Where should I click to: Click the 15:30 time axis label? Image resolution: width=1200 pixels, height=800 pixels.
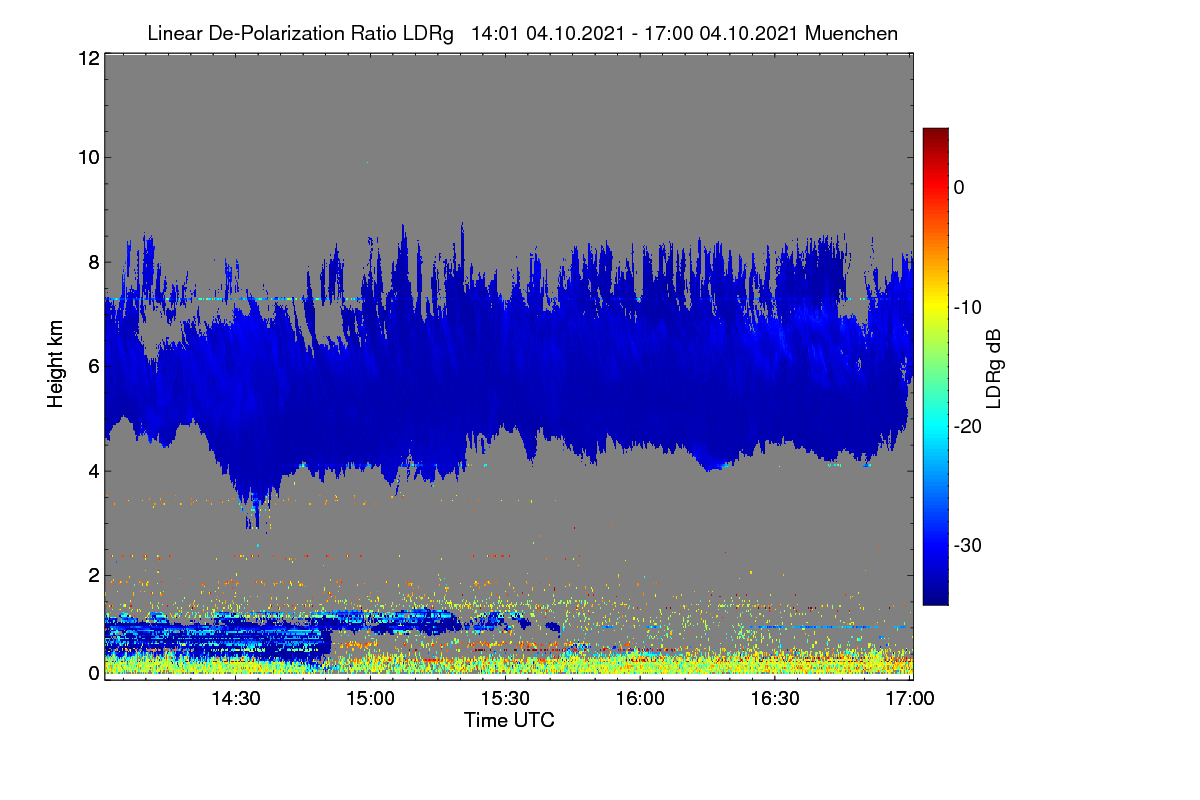pos(505,699)
